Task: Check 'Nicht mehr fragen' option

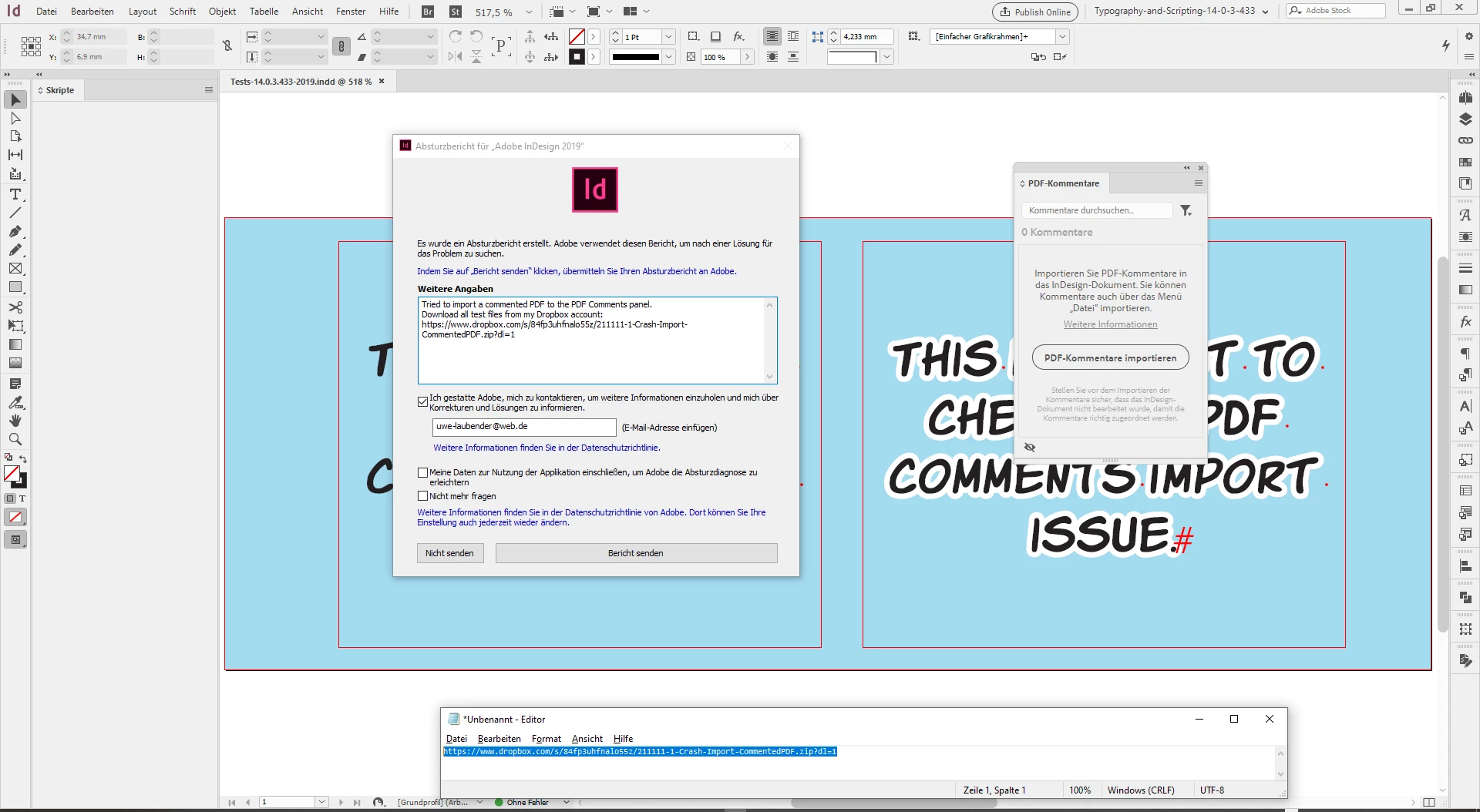Action: coord(422,496)
